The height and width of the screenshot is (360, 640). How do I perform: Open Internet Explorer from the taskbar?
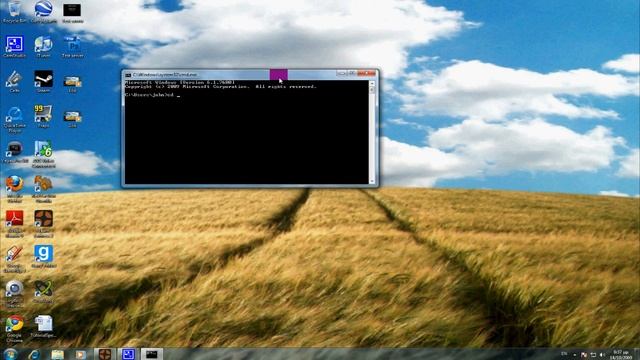click(x=34, y=354)
